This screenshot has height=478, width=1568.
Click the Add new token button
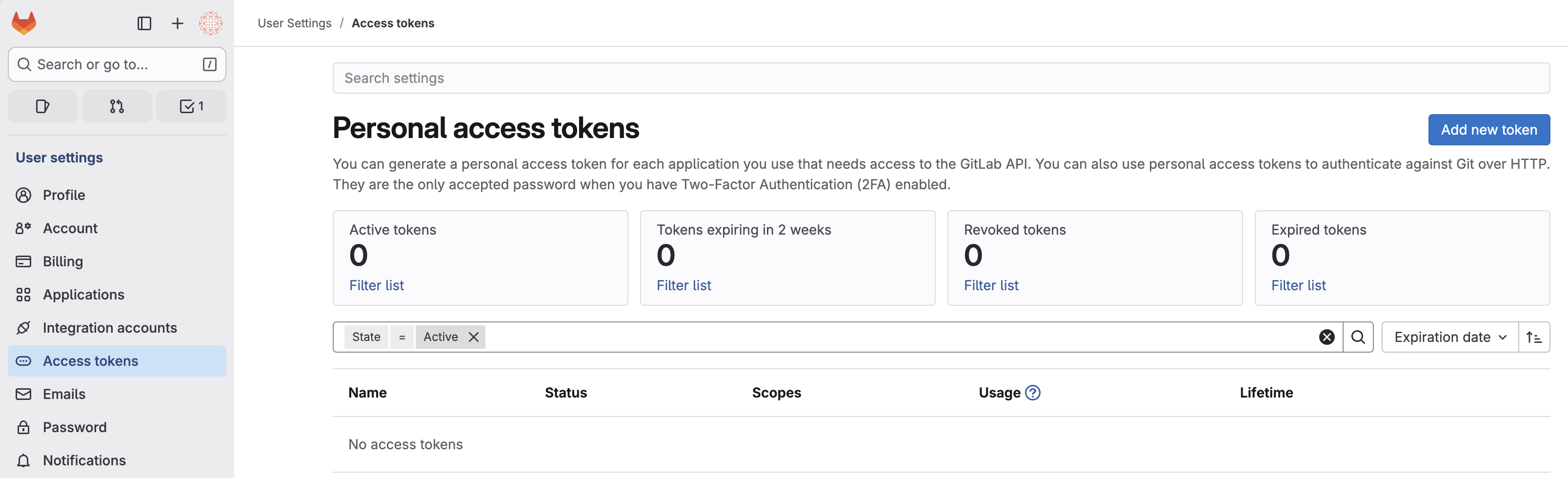(1489, 130)
